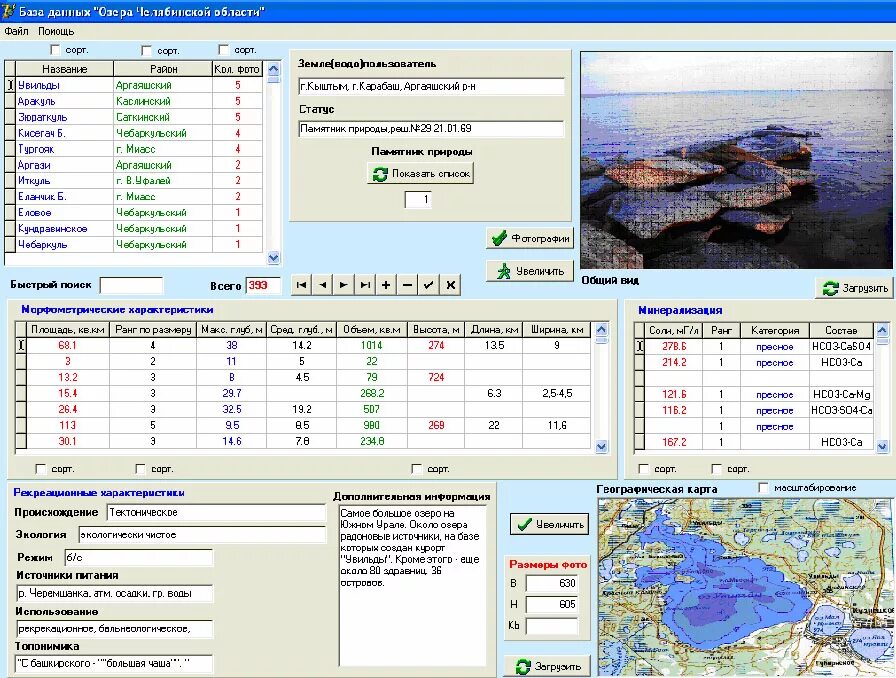The image size is (896, 678).
Task: Click Загрузить button below photo size fields
Action: click(547, 666)
